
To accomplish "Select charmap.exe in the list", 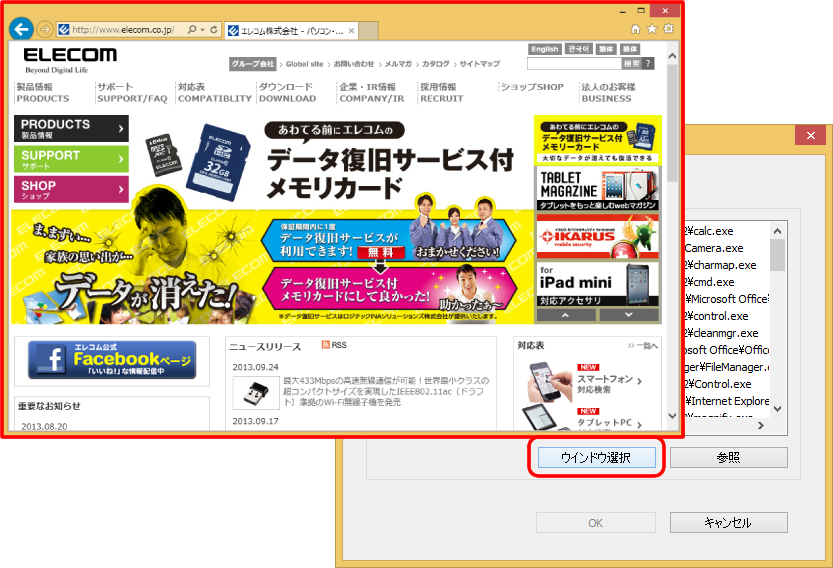I will click(721, 265).
